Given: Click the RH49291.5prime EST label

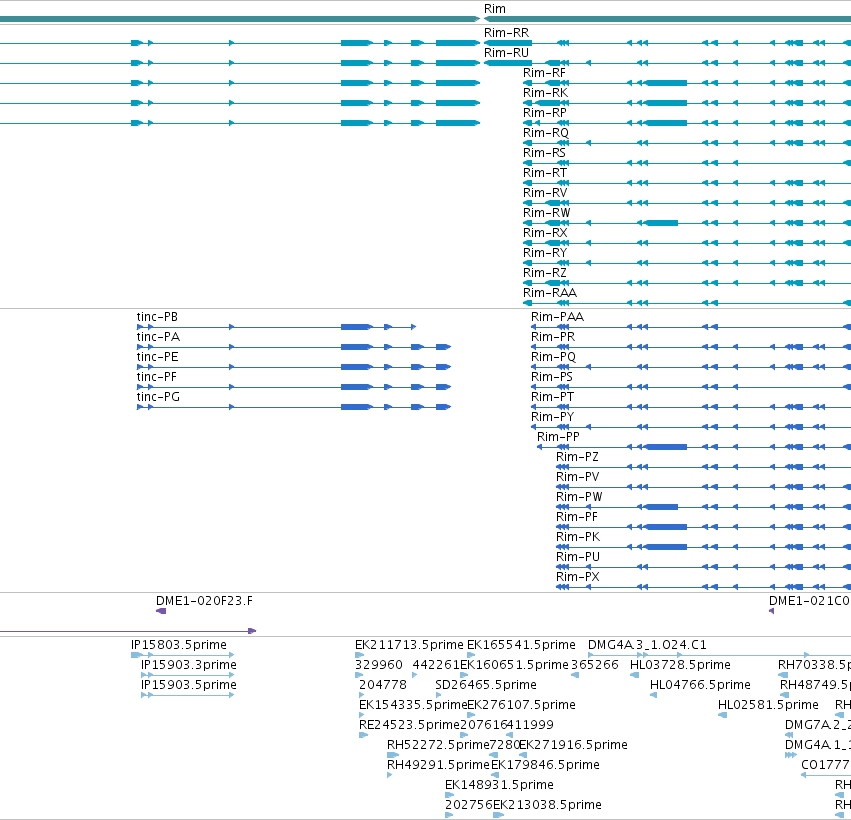Looking at the screenshot, I should click(x=439, y=765).
